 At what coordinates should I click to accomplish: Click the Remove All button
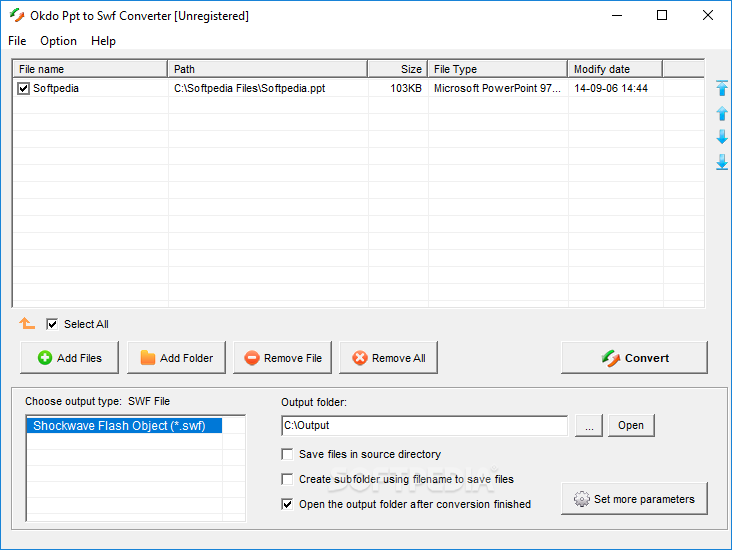pyautogui.click(x=388, y=358)
